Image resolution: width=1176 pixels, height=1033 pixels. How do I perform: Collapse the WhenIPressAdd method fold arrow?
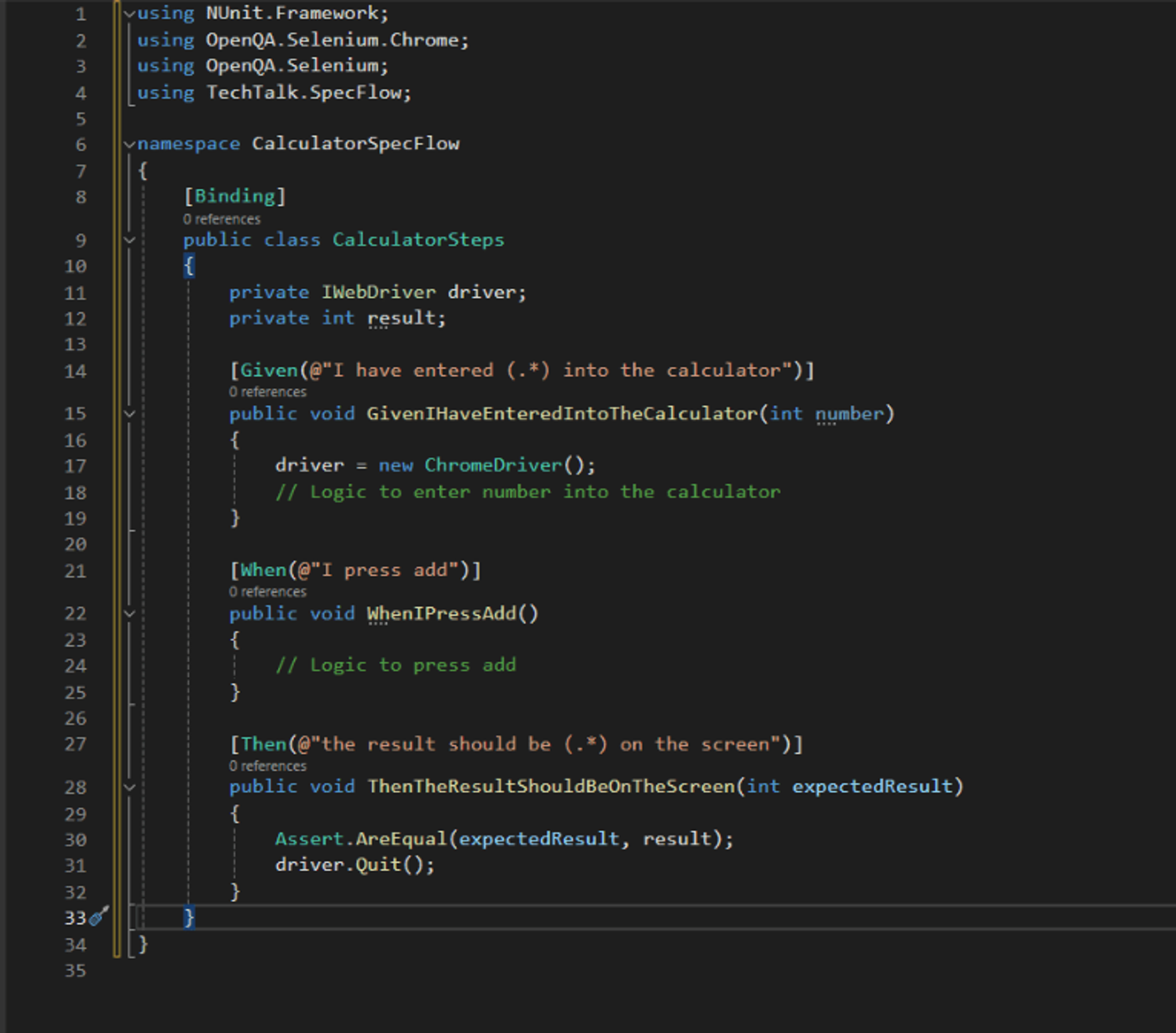(129, 614)
